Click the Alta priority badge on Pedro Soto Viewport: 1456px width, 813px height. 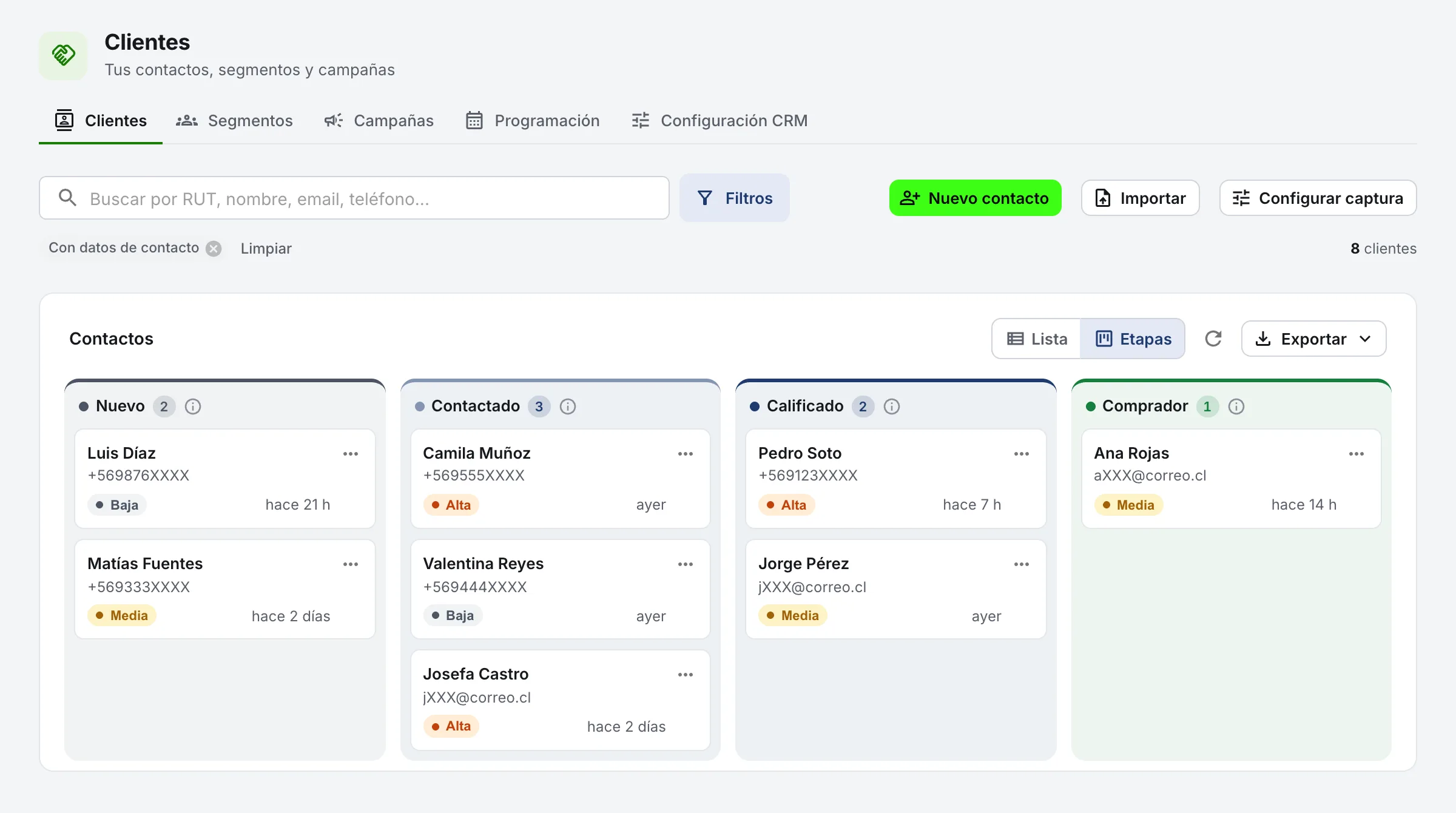[x=786, y=505]
